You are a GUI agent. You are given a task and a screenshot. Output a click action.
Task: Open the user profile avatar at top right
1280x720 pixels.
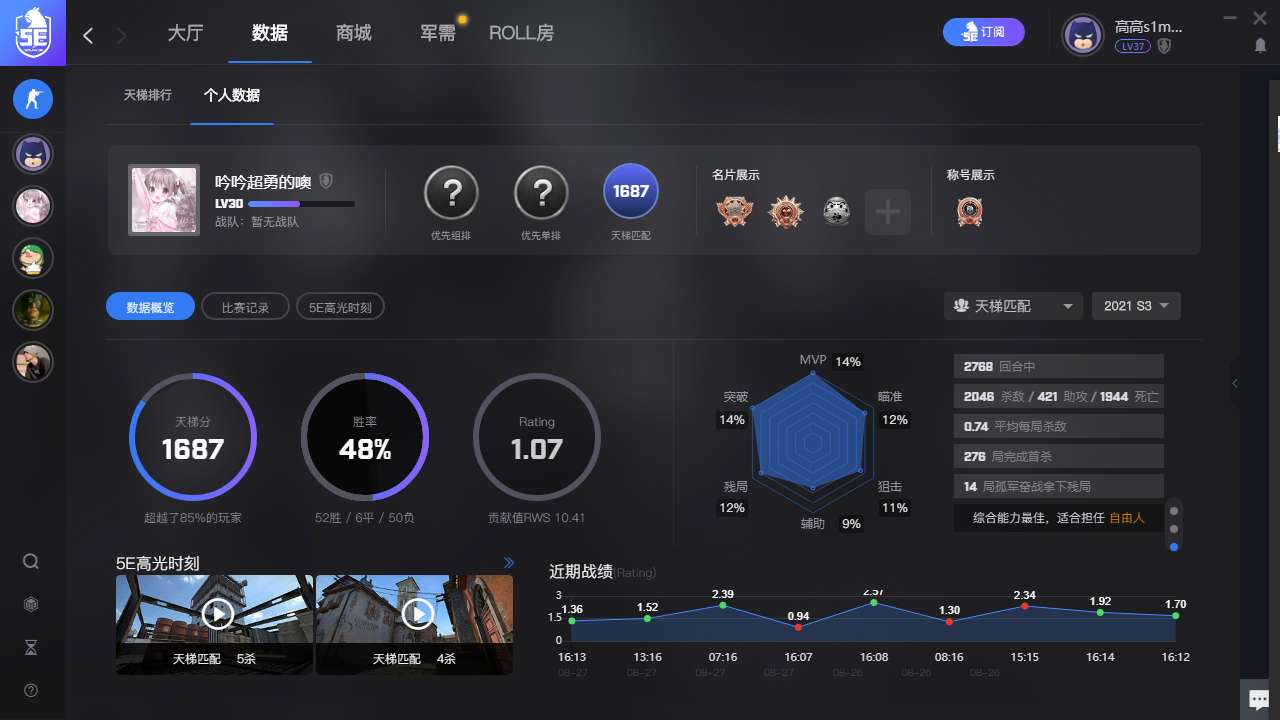(x=1082, y=35)
